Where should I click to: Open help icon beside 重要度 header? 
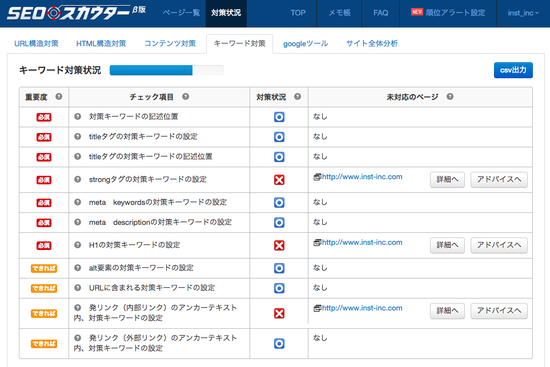click(x=59, y=96)
